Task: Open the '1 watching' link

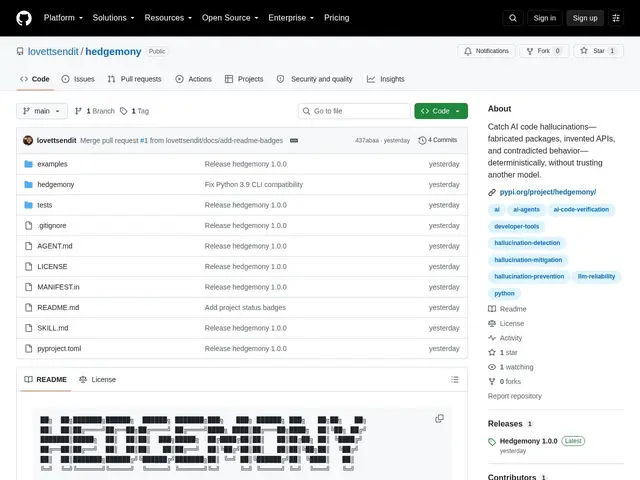Action: (511, 367)
